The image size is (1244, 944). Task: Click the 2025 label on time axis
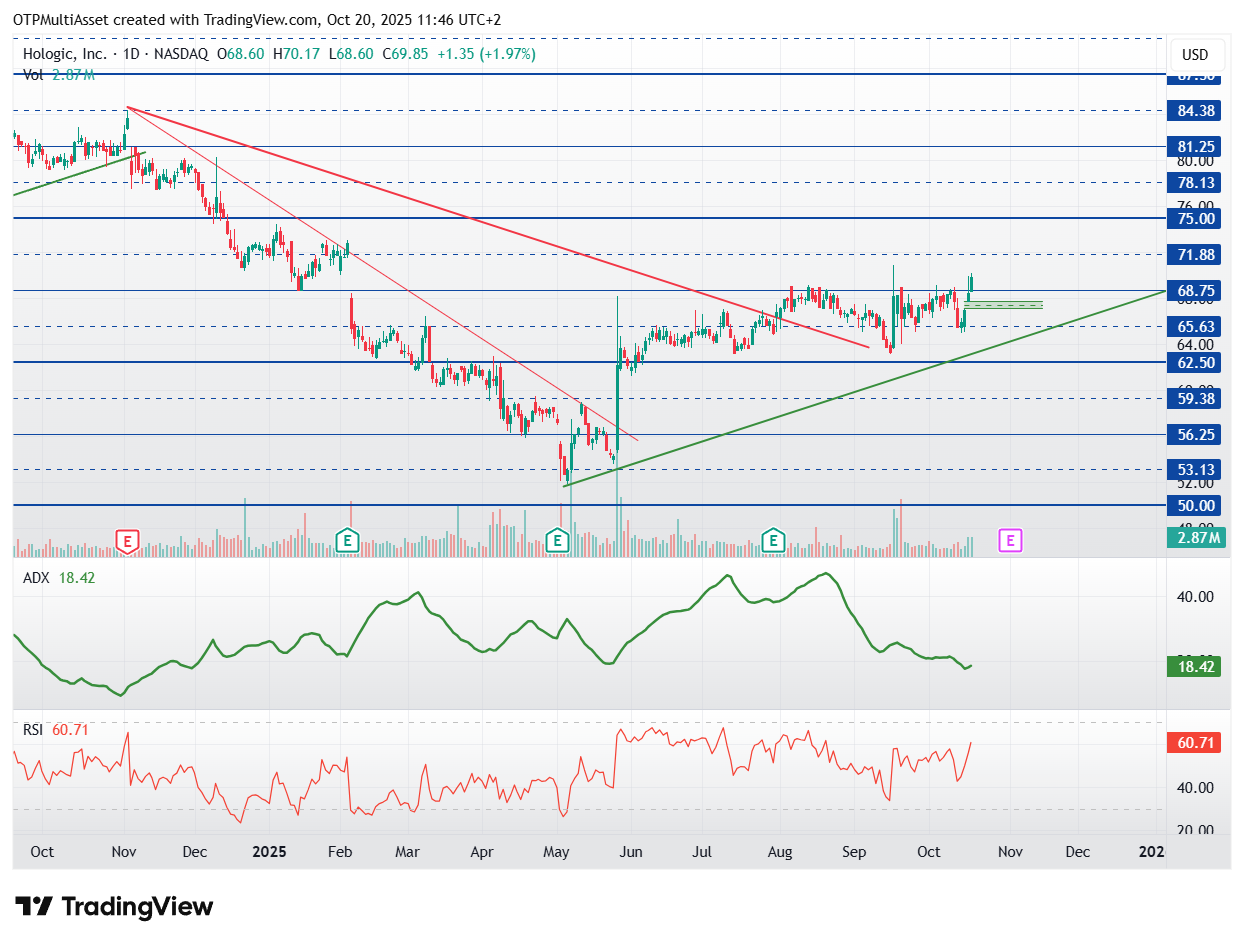coord(269,852)
